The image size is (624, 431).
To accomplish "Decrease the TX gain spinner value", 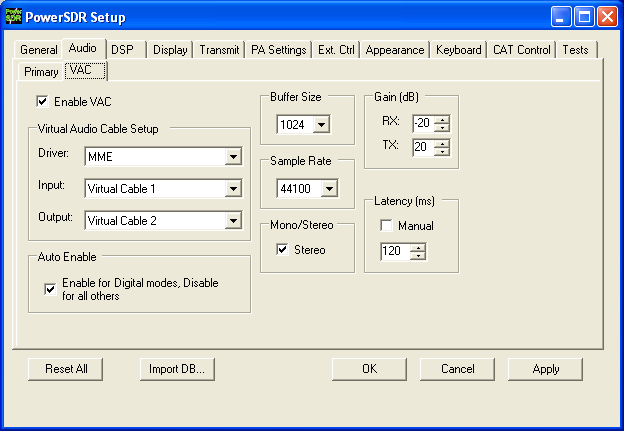I will [442, 152].
